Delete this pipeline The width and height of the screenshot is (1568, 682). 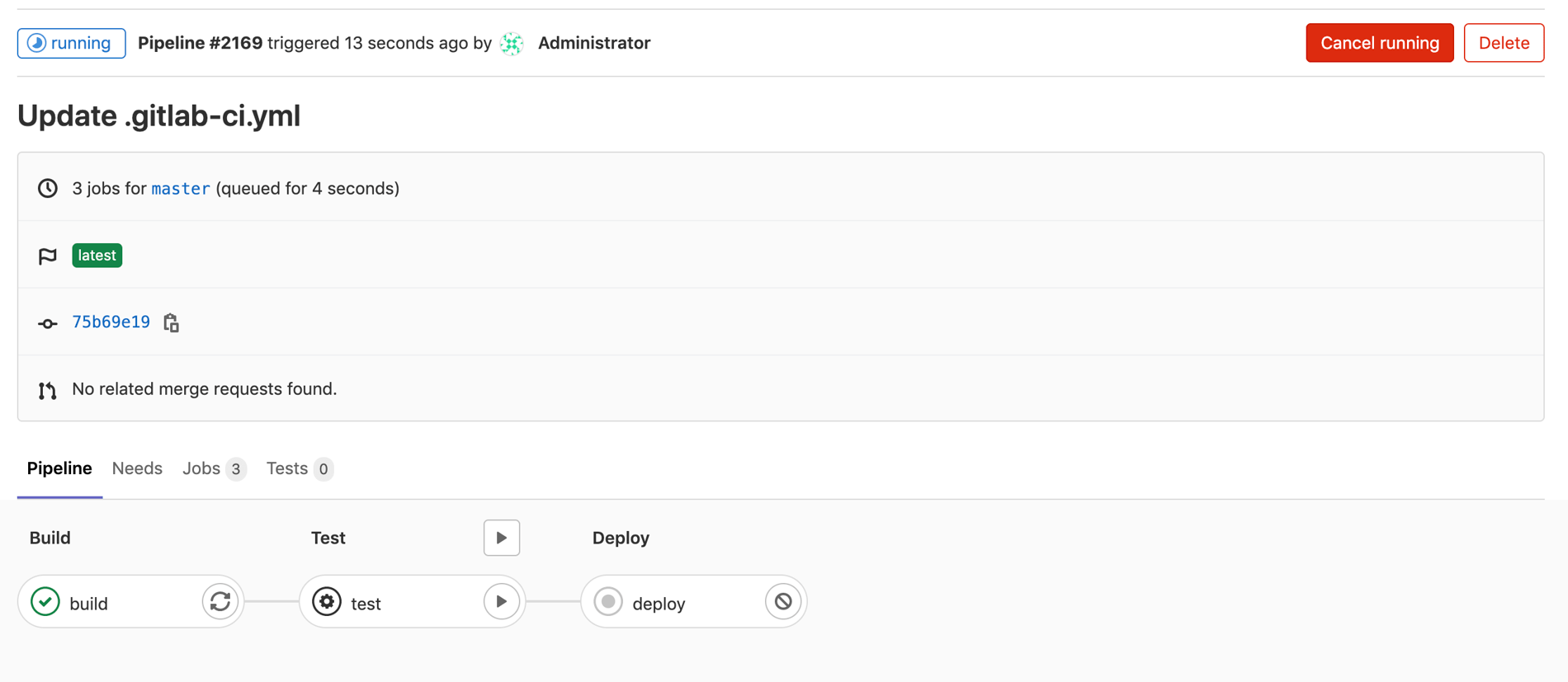(x=1503, y=43)
